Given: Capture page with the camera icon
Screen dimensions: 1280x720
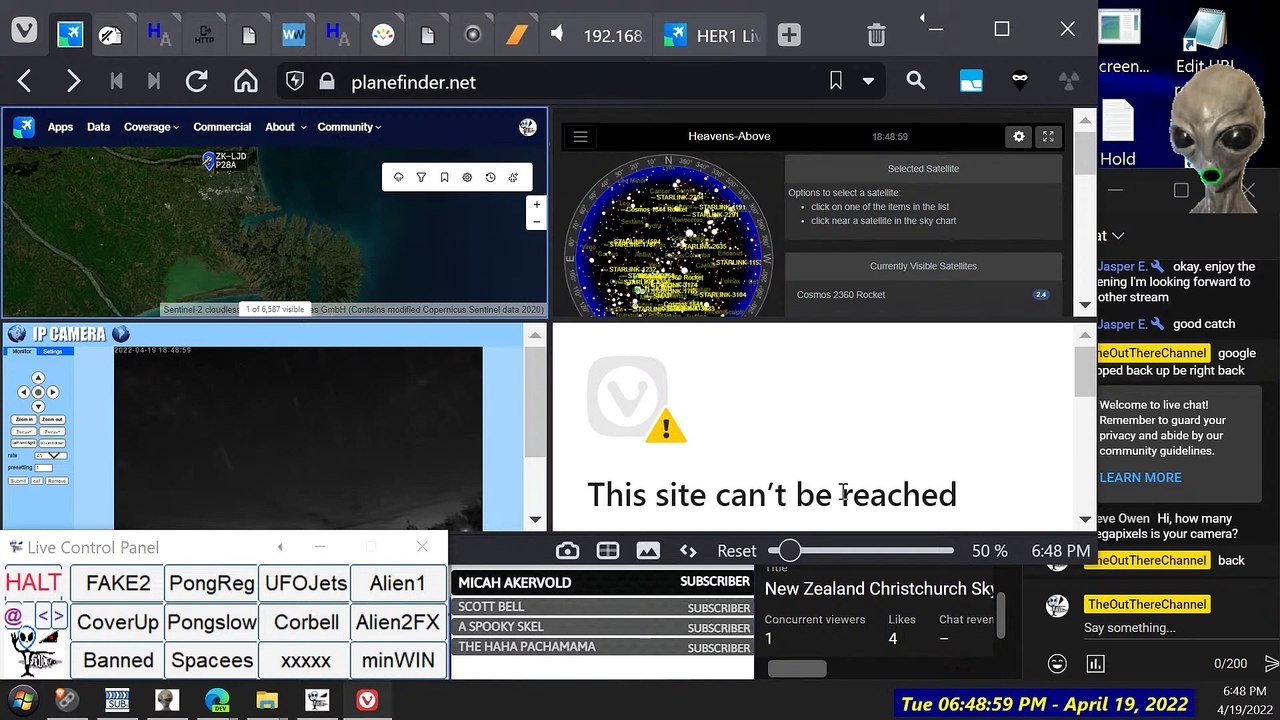Looking at the screenshot, I should click(567, 551).
